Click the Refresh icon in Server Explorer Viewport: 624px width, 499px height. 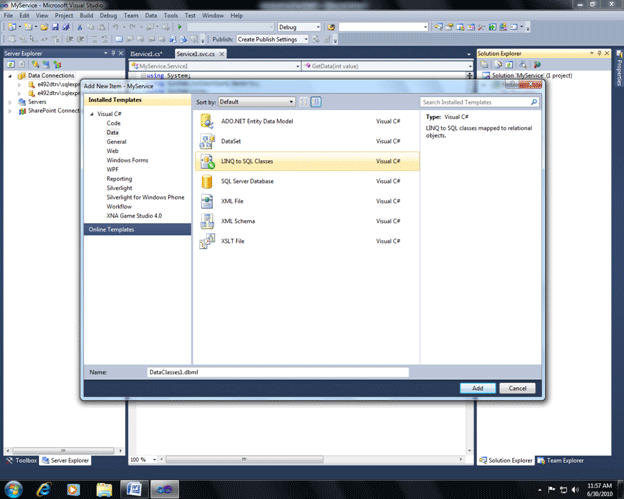11,64
